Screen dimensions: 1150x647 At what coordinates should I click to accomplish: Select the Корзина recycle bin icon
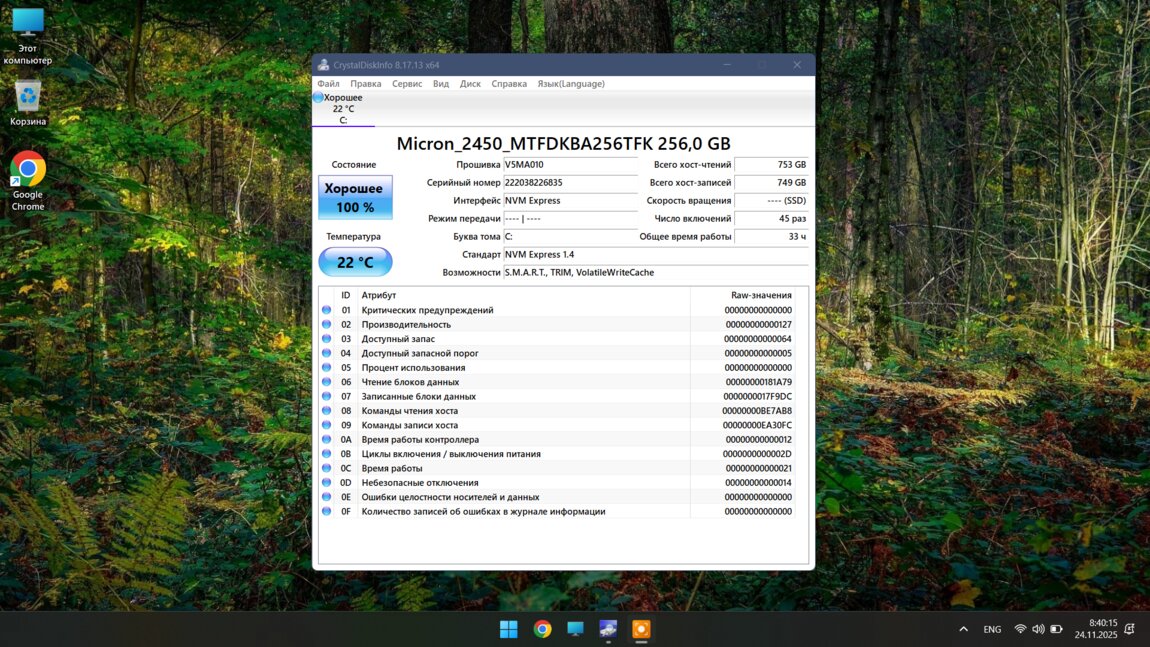pos(28,102)
